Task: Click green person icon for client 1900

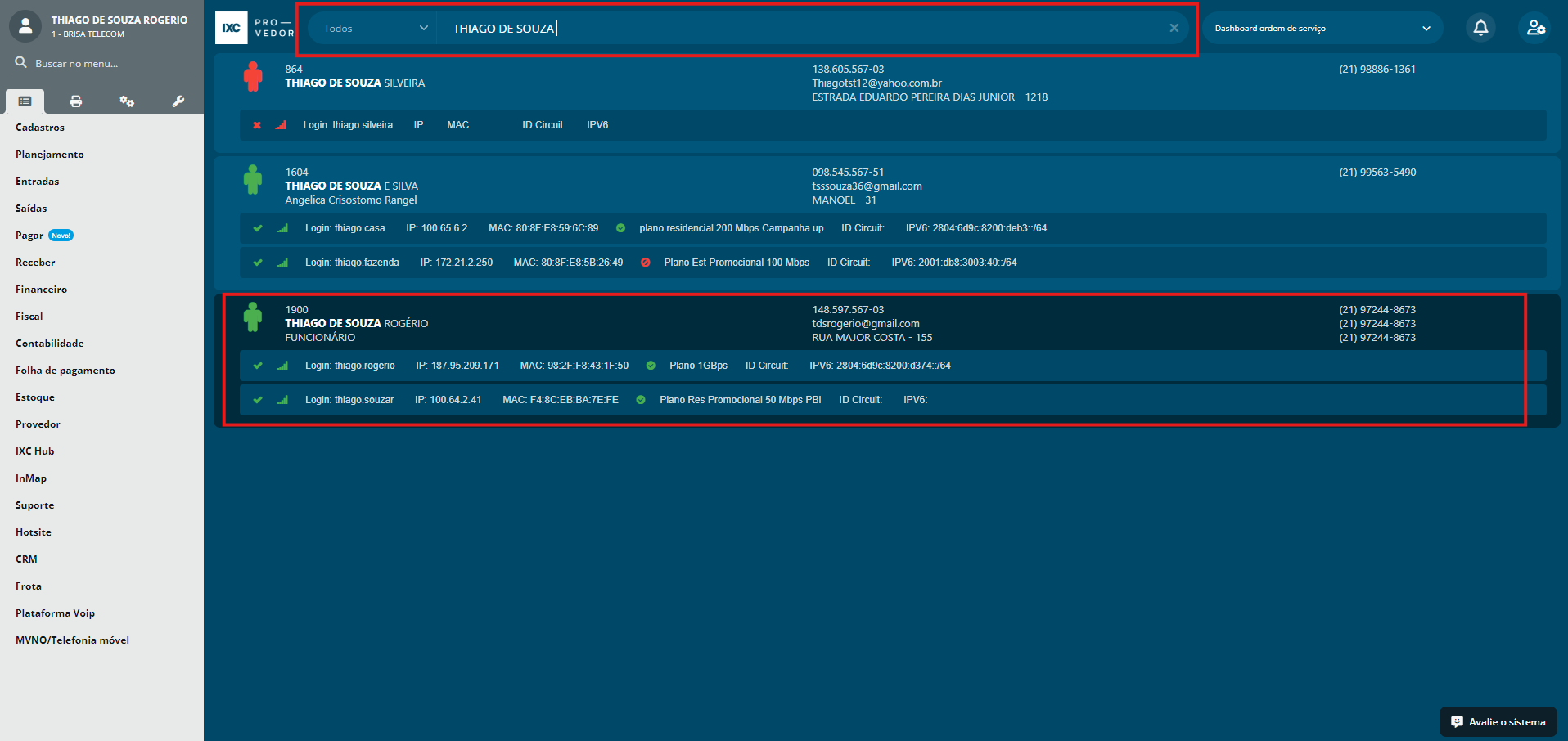Action: (x=253, y=317)
